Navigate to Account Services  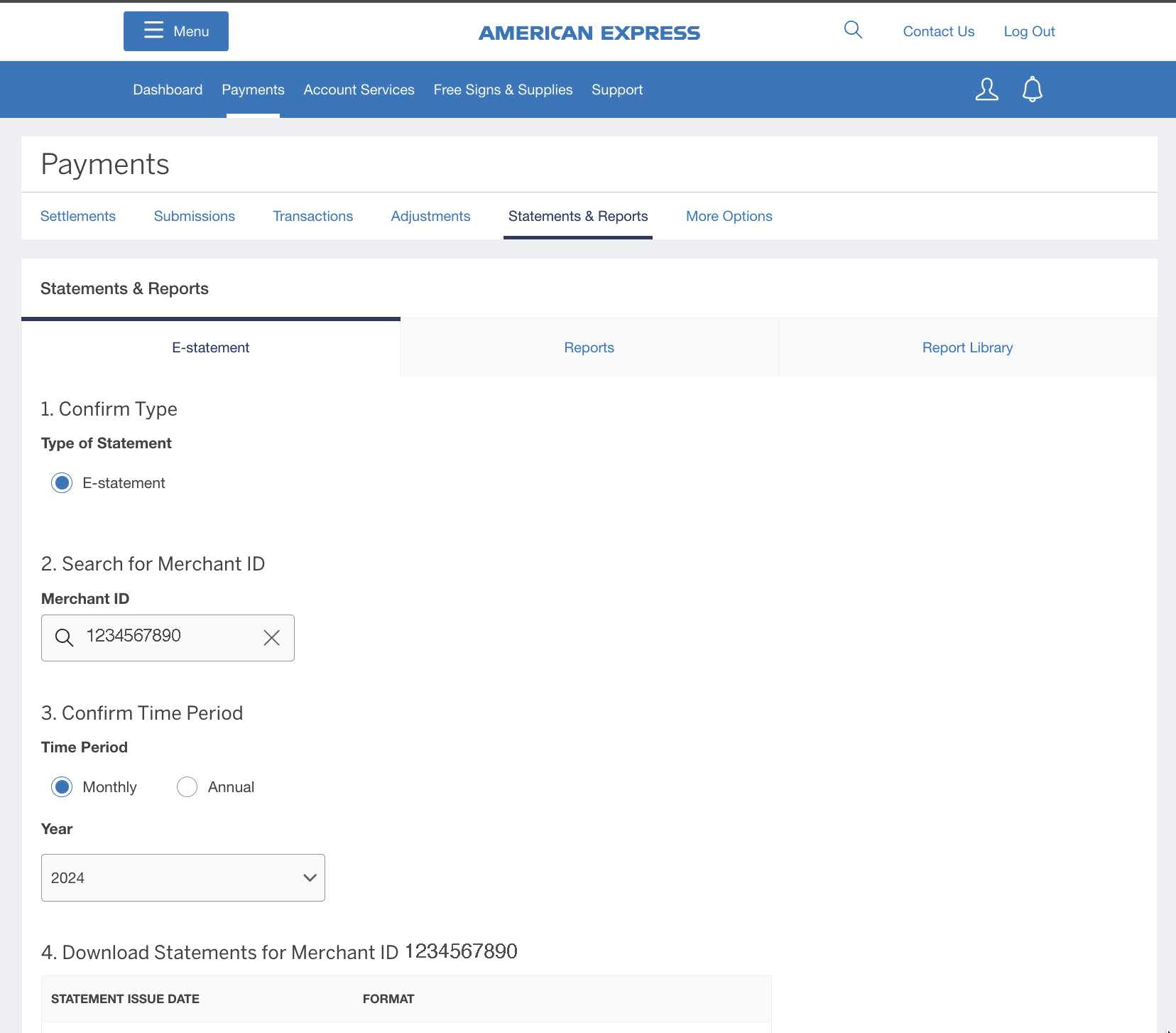359,90
